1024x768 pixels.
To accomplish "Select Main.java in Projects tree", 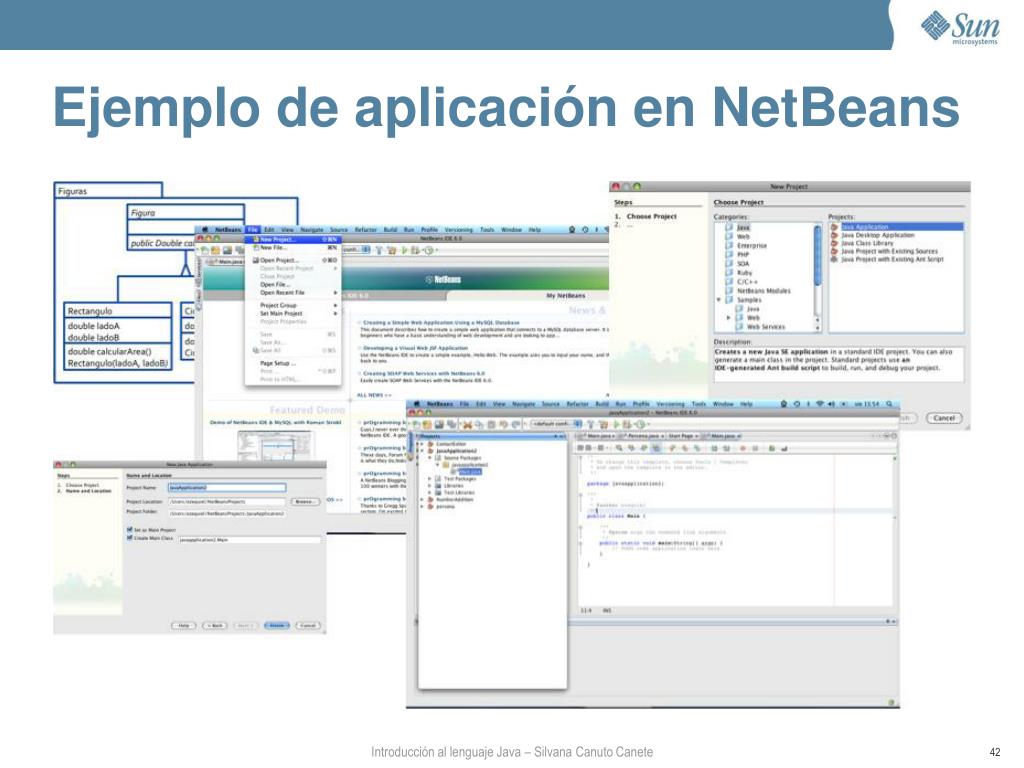I will click(x=471, y=472).
